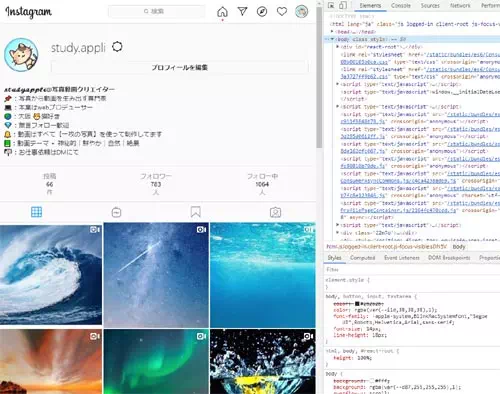This screenshot has width=500, height=394.
Task: Open the フォロワー 783 followers list
Action: tap(156, 184)
